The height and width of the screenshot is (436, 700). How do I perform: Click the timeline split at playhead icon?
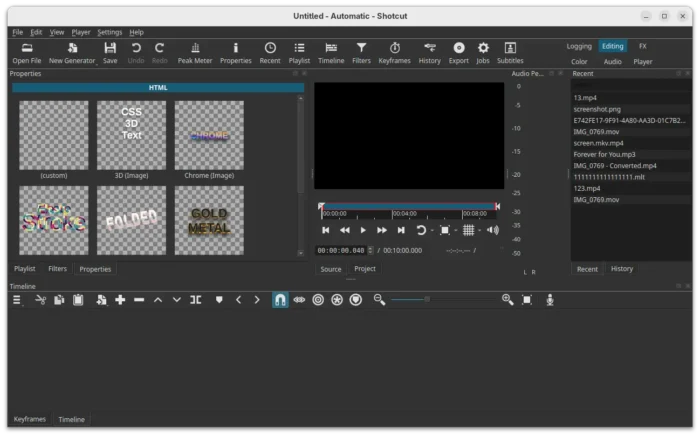click(196, 300)
